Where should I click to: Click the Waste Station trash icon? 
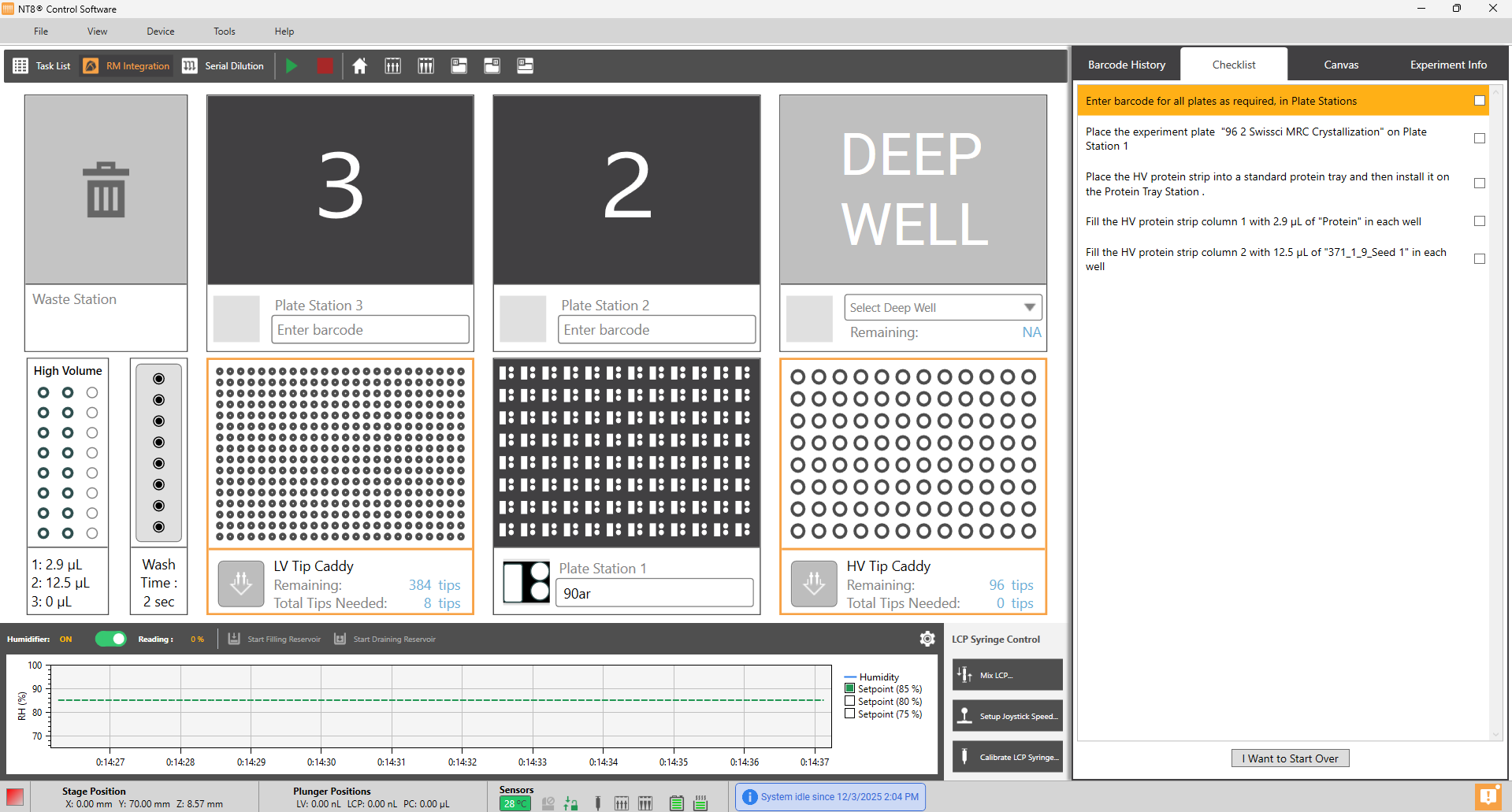[106, 190]
